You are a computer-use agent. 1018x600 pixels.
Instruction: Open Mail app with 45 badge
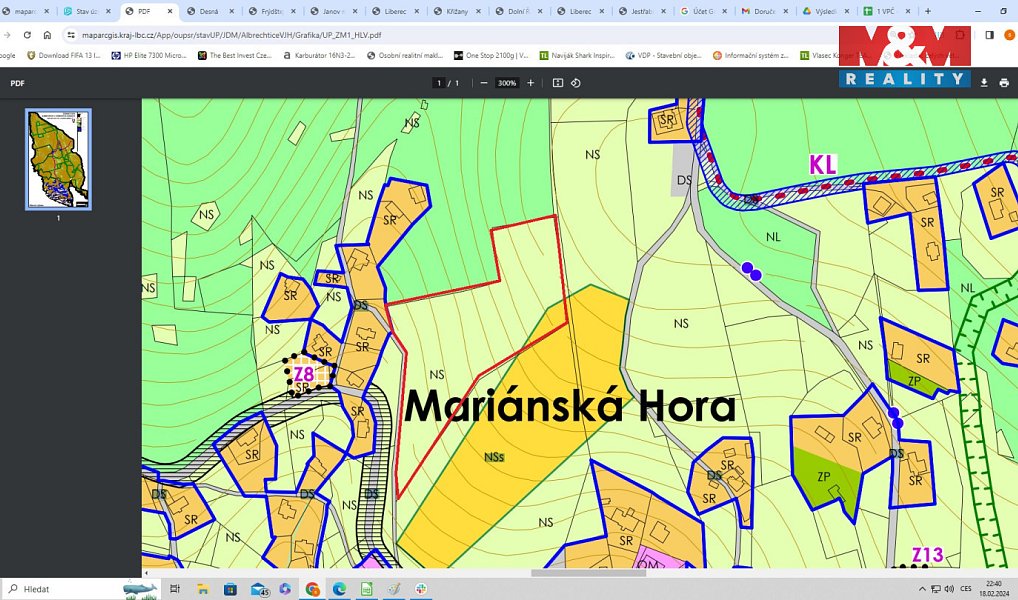[260, 590]
